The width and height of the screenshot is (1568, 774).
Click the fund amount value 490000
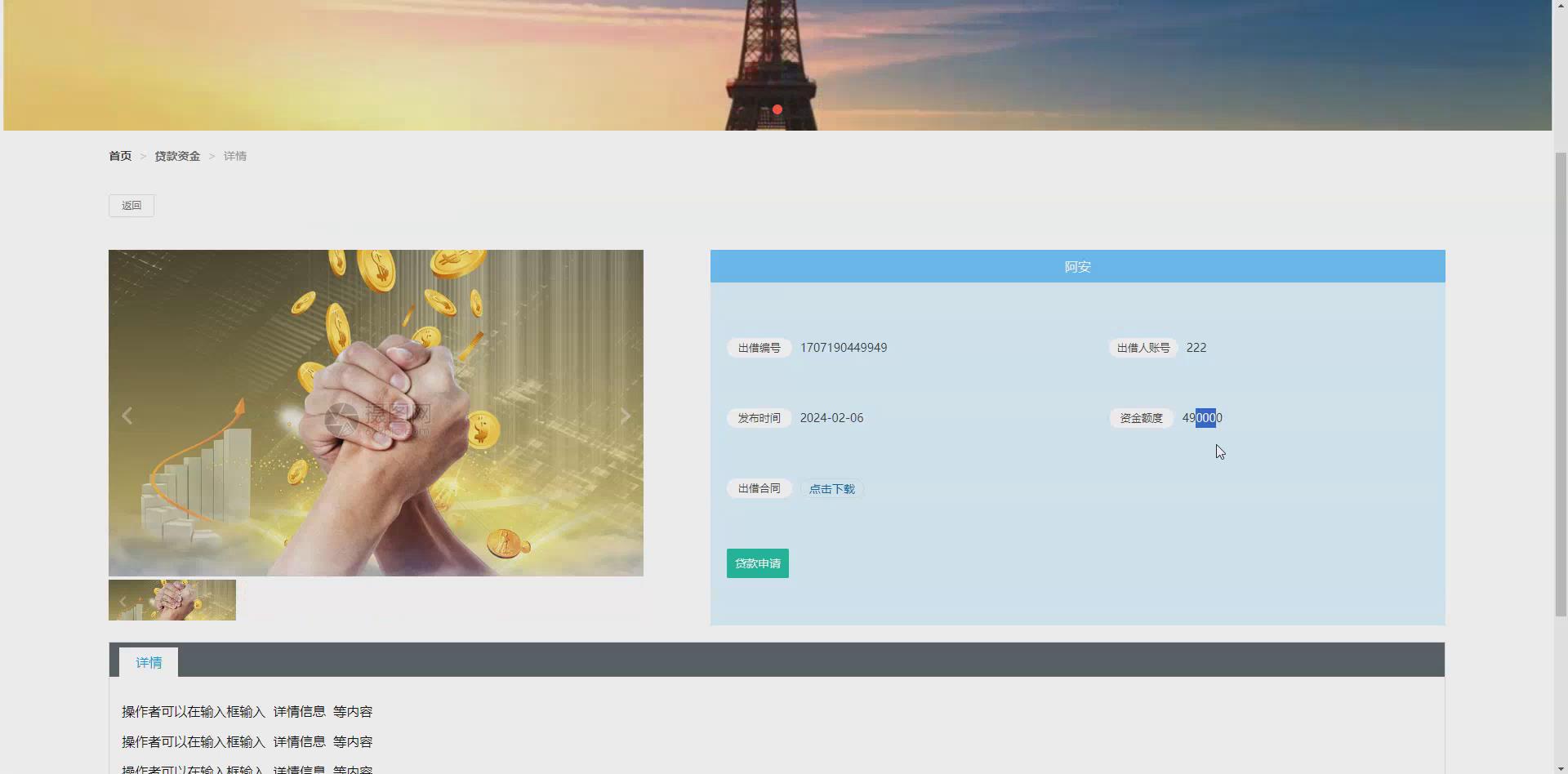pos(1202,418)
